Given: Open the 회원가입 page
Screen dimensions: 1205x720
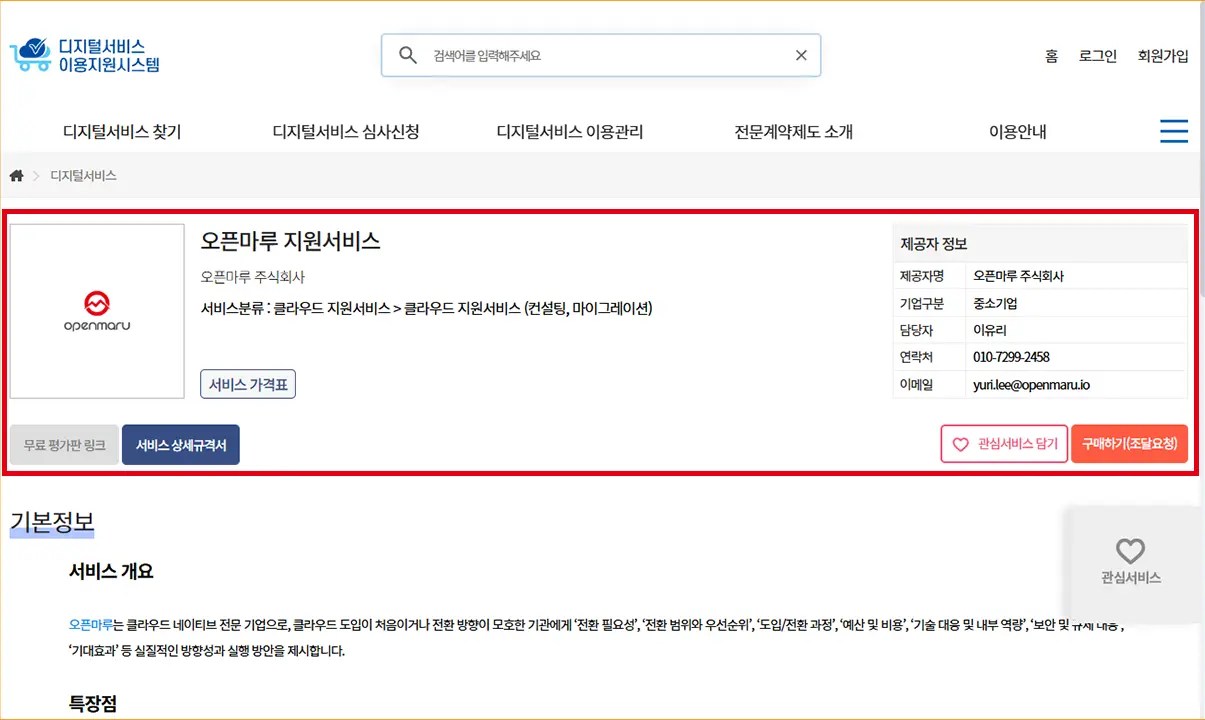Looking at the screenshot, I should pyautogui.click(x=1162, y=56).
